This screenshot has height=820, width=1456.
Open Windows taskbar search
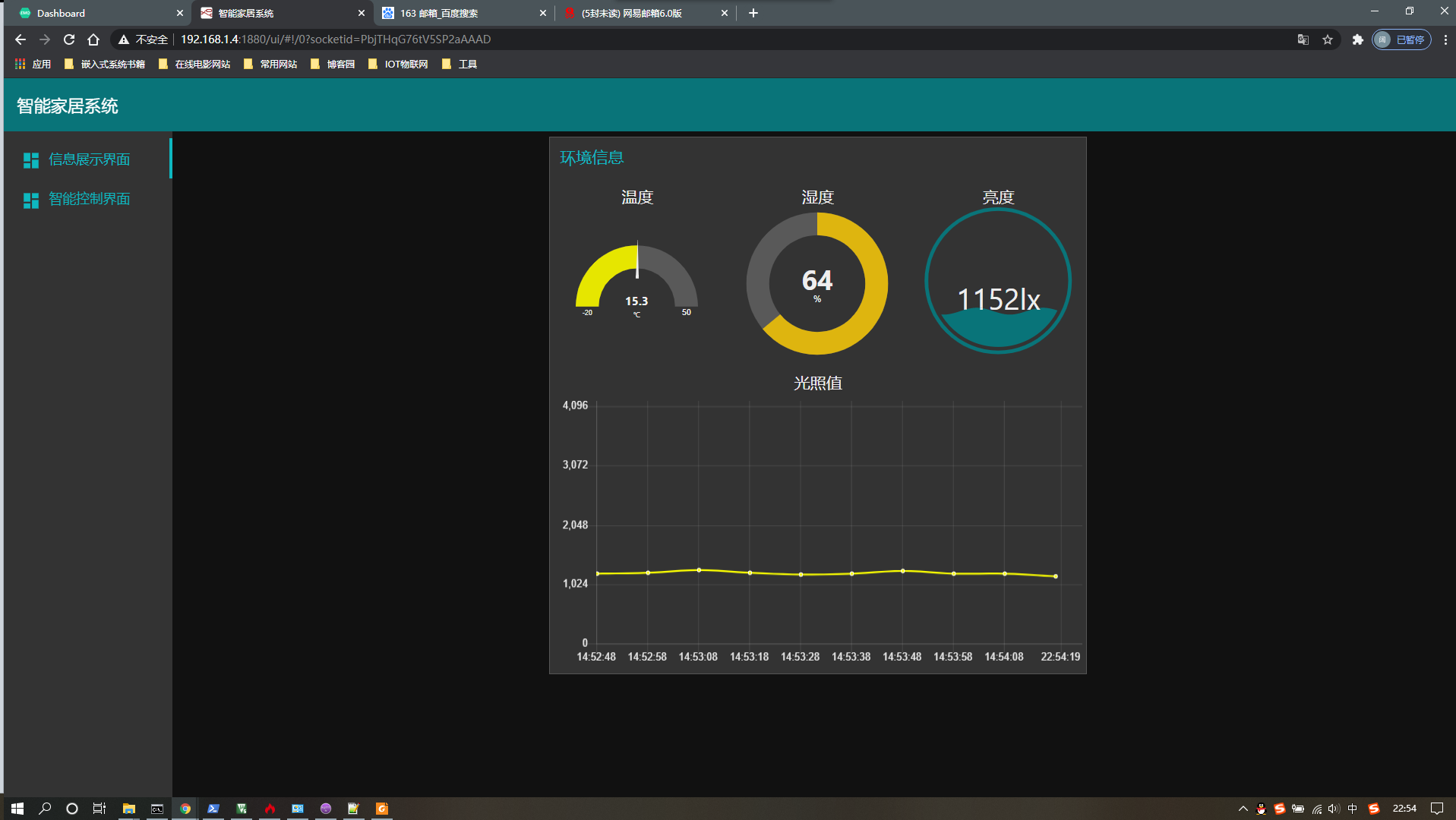pos(45,809)
